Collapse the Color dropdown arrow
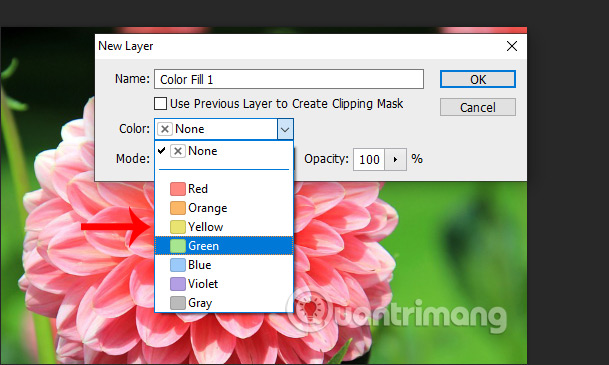The image size is (609, 365). point(285,129)
